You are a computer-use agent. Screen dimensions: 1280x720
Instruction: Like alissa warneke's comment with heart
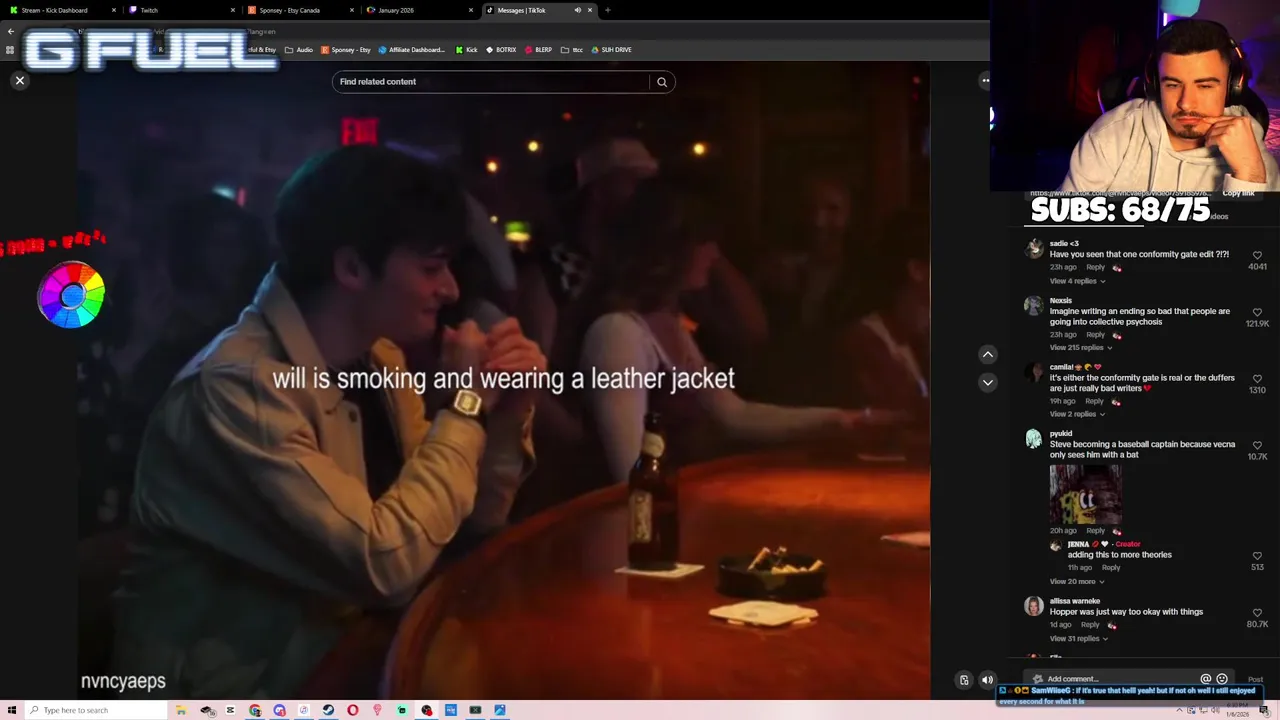(1257, 612)
